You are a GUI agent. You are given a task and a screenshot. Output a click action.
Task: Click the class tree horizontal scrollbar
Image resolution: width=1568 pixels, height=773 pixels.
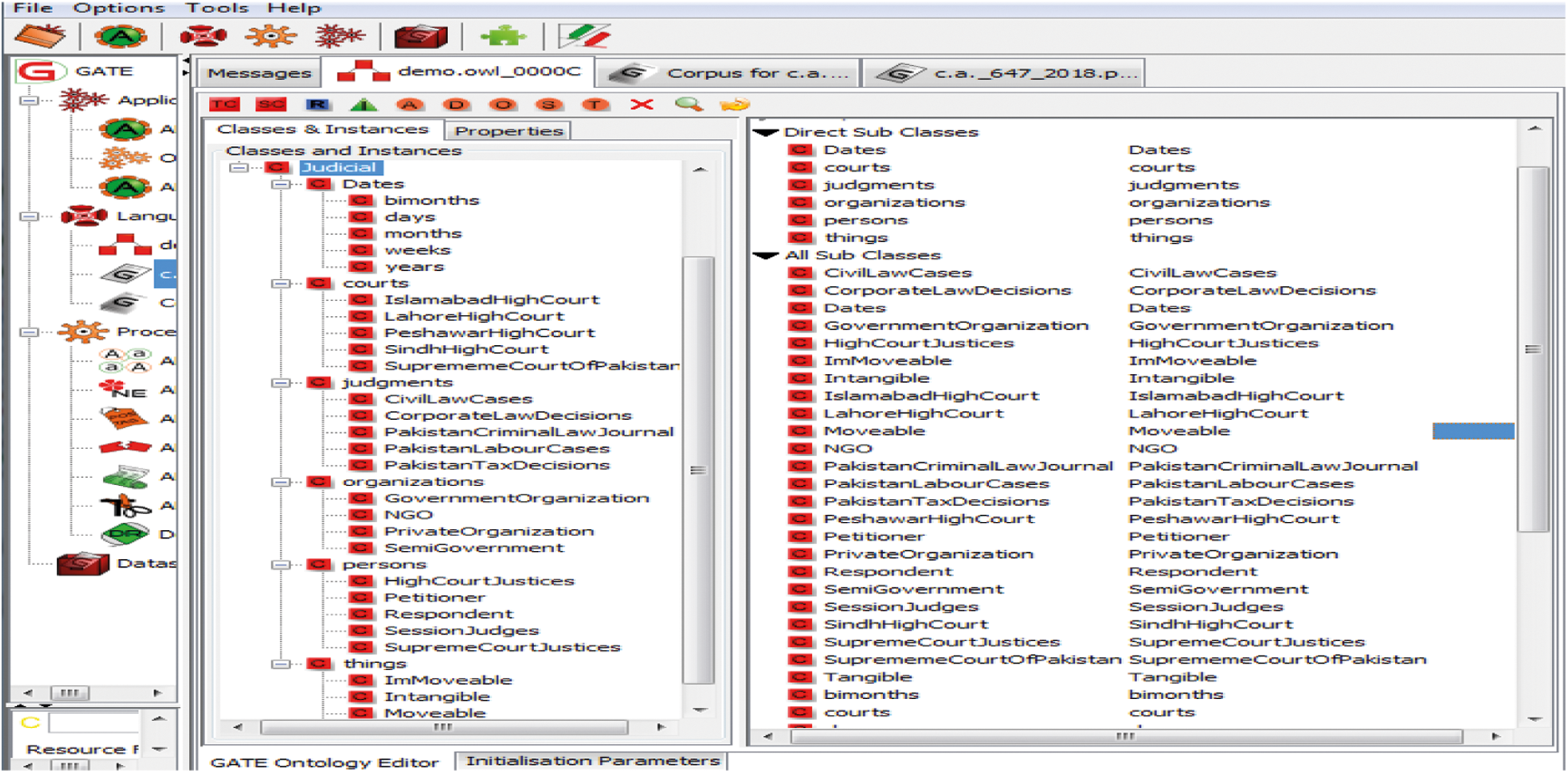click(x=444, y=727)
